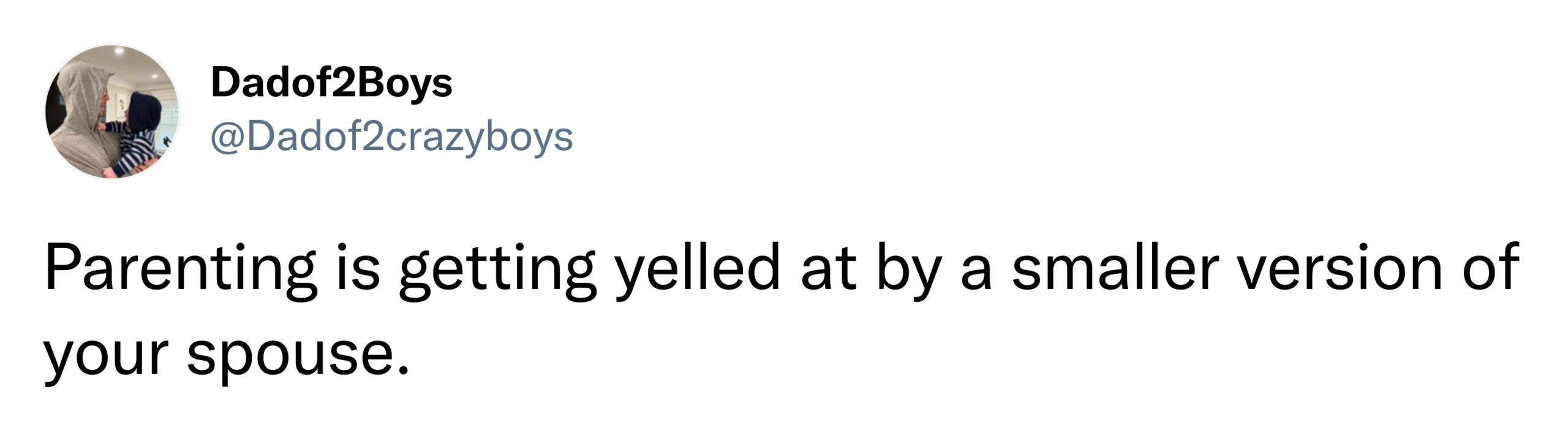Click the letter "a" before smaller
Screen dimensions: 1568x436
pos(976,273)
